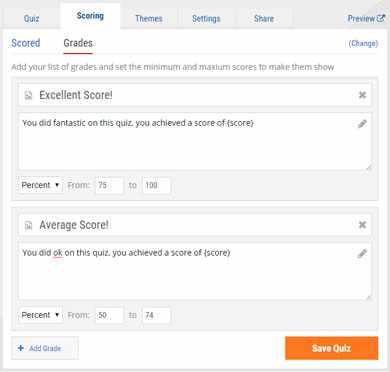Viewport: 390px width, 372px height.
Task: Click the to field containing 74
Action: (x=156, y=315)
